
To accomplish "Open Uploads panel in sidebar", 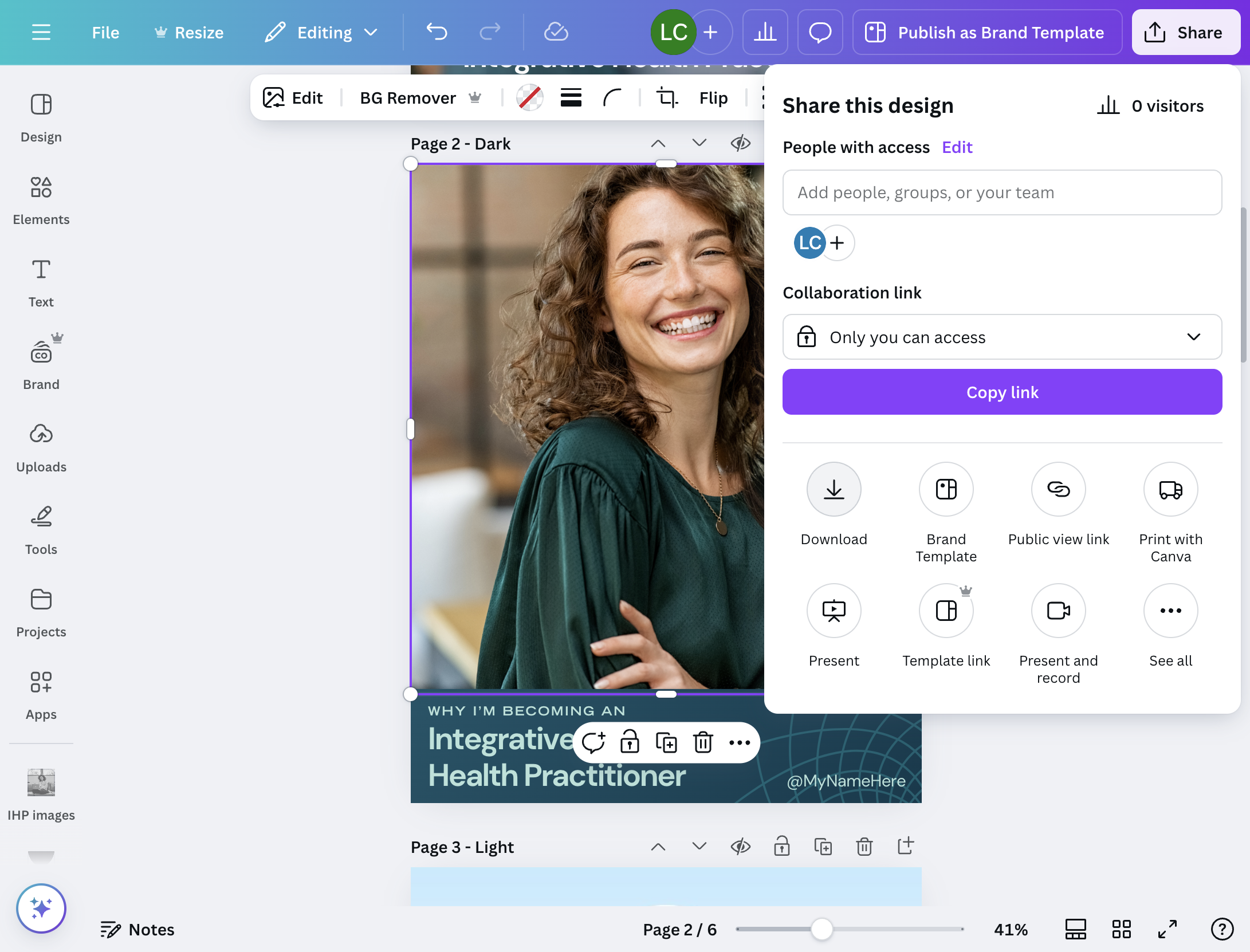I will [41, 449].
